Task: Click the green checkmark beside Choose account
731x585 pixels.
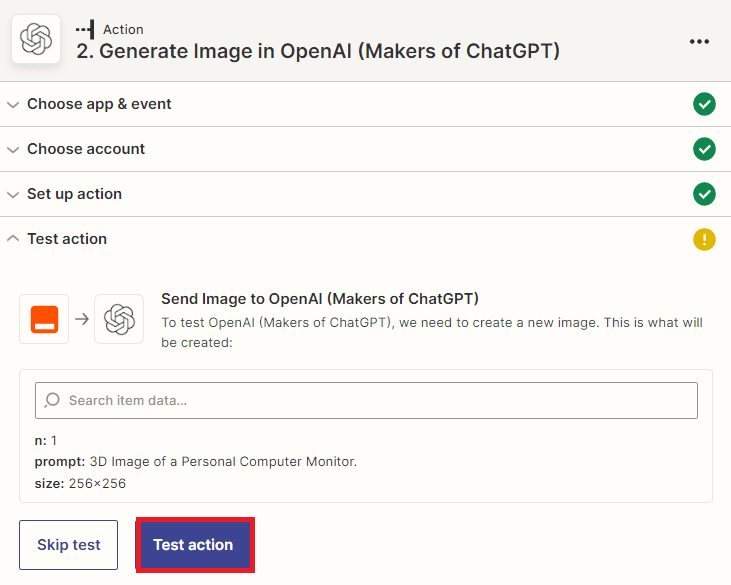Action: click(704, 149)
